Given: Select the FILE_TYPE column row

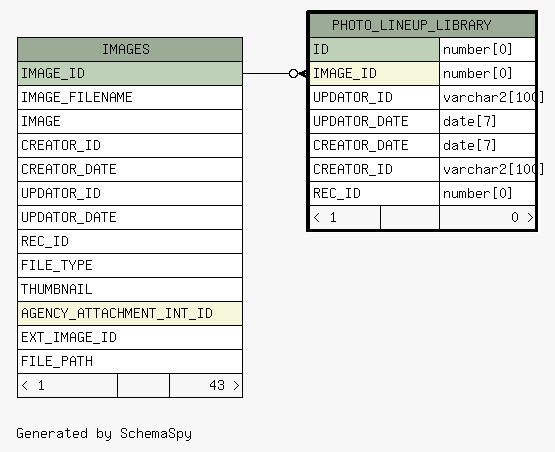Looking at the screenshot, I should point(130,265).
